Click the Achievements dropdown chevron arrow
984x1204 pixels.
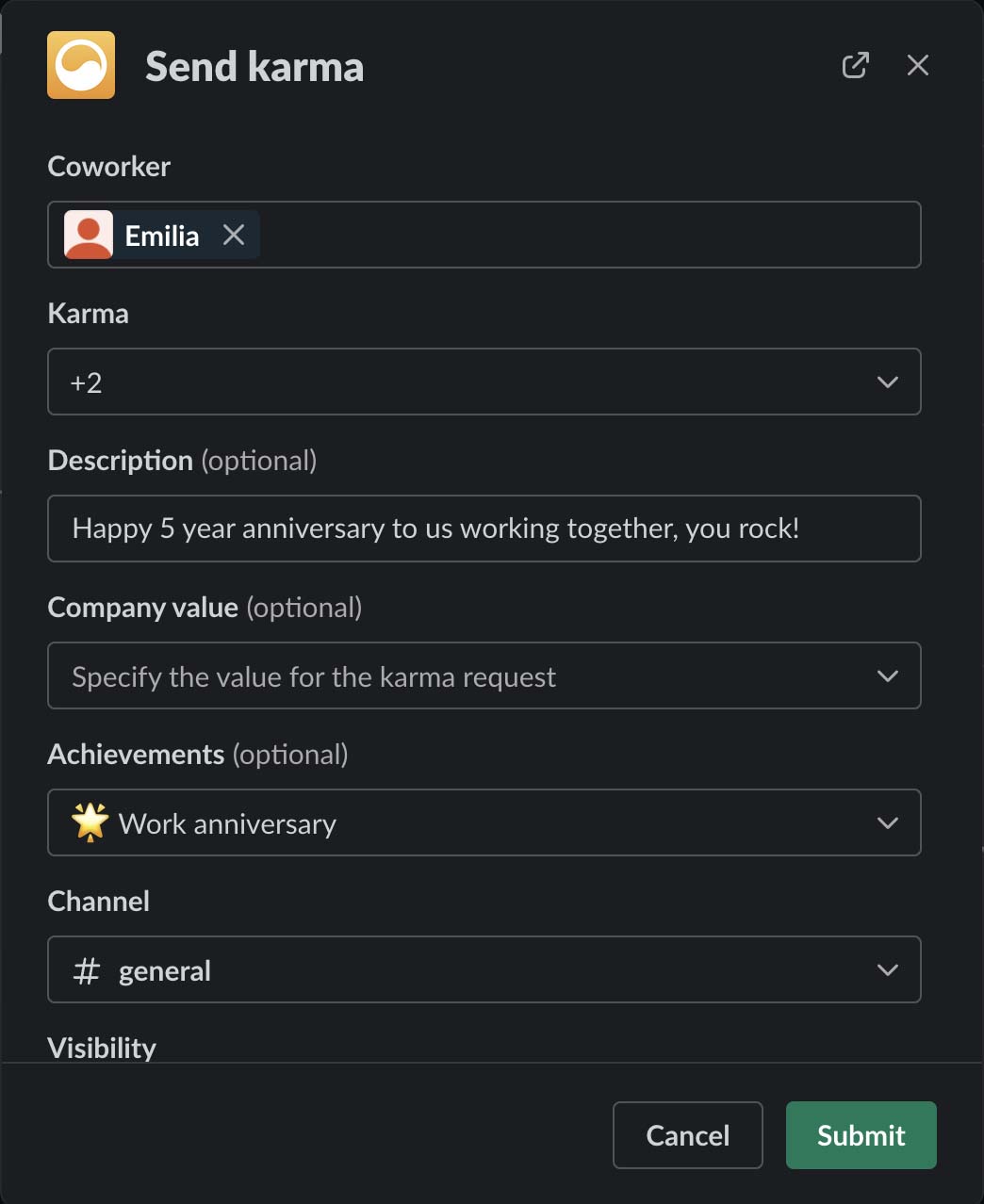887,822
